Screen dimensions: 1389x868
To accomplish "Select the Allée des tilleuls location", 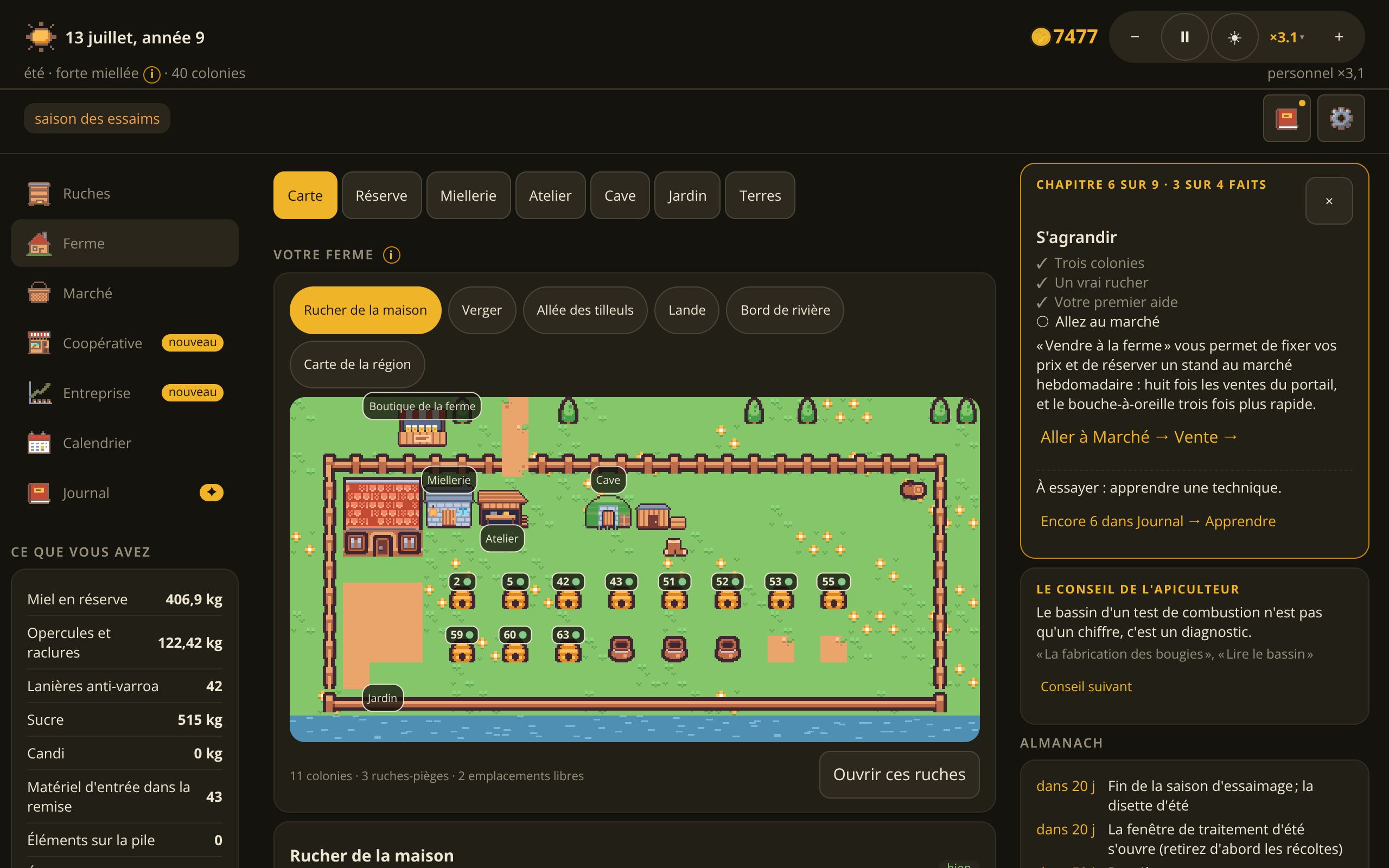I will tap(585, 310).
